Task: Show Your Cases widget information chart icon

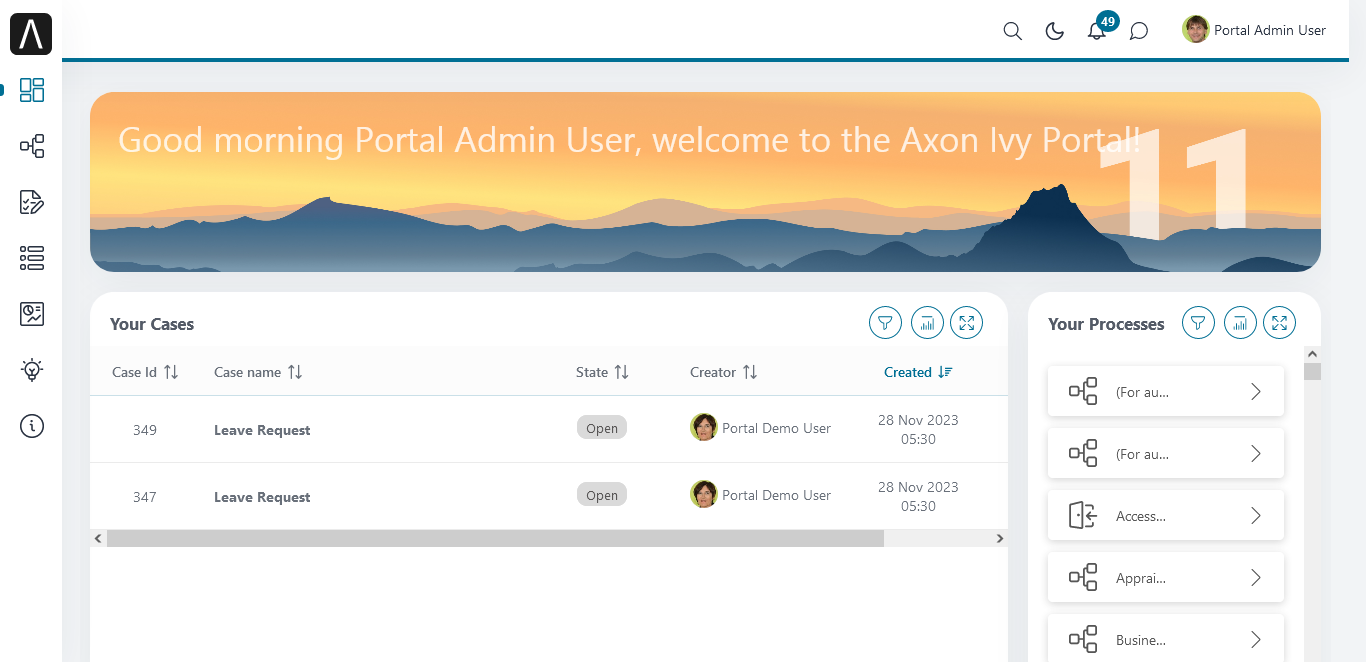Action: point(927,323)
